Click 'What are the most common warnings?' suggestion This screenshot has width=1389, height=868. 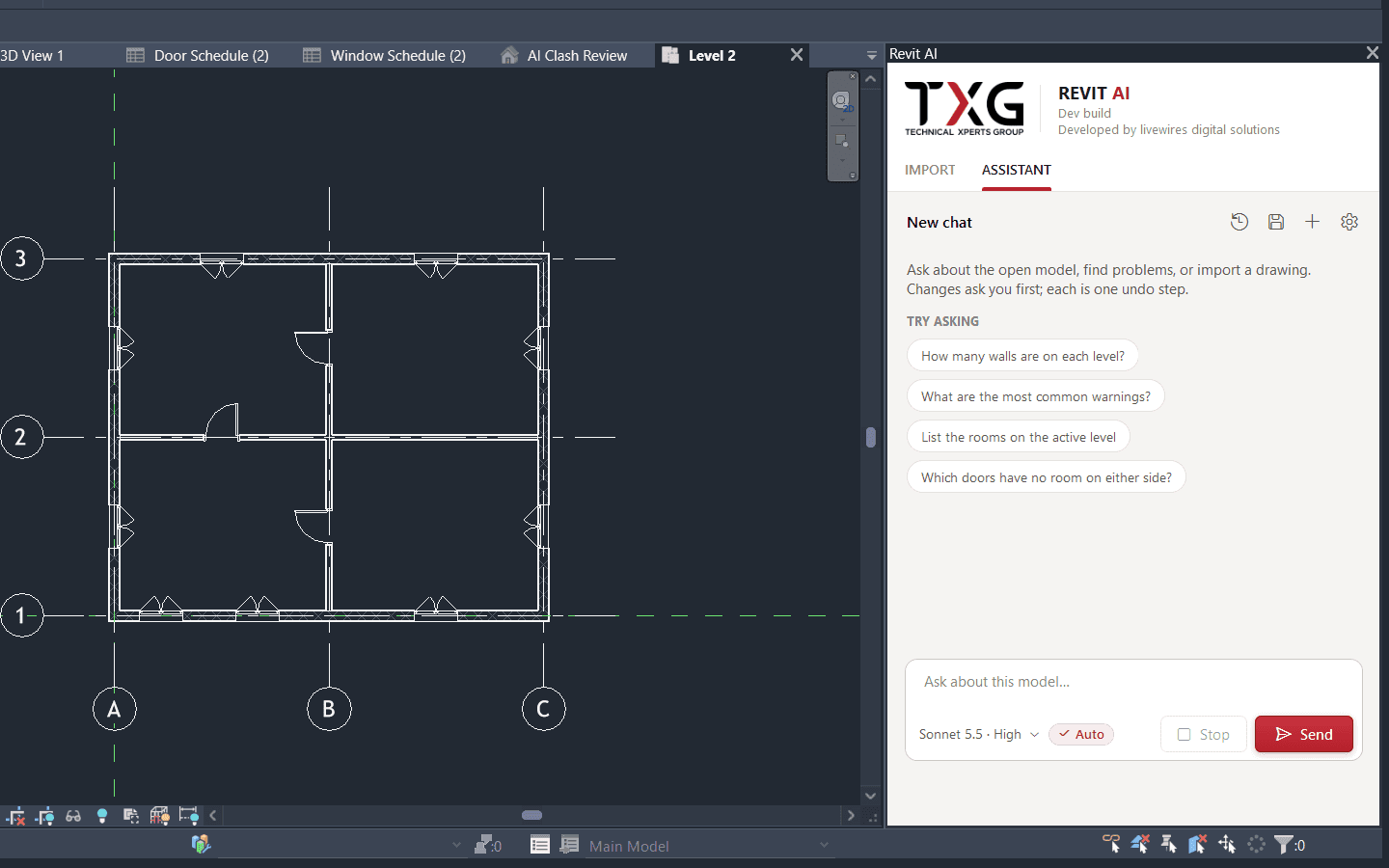coord(1036,396)
